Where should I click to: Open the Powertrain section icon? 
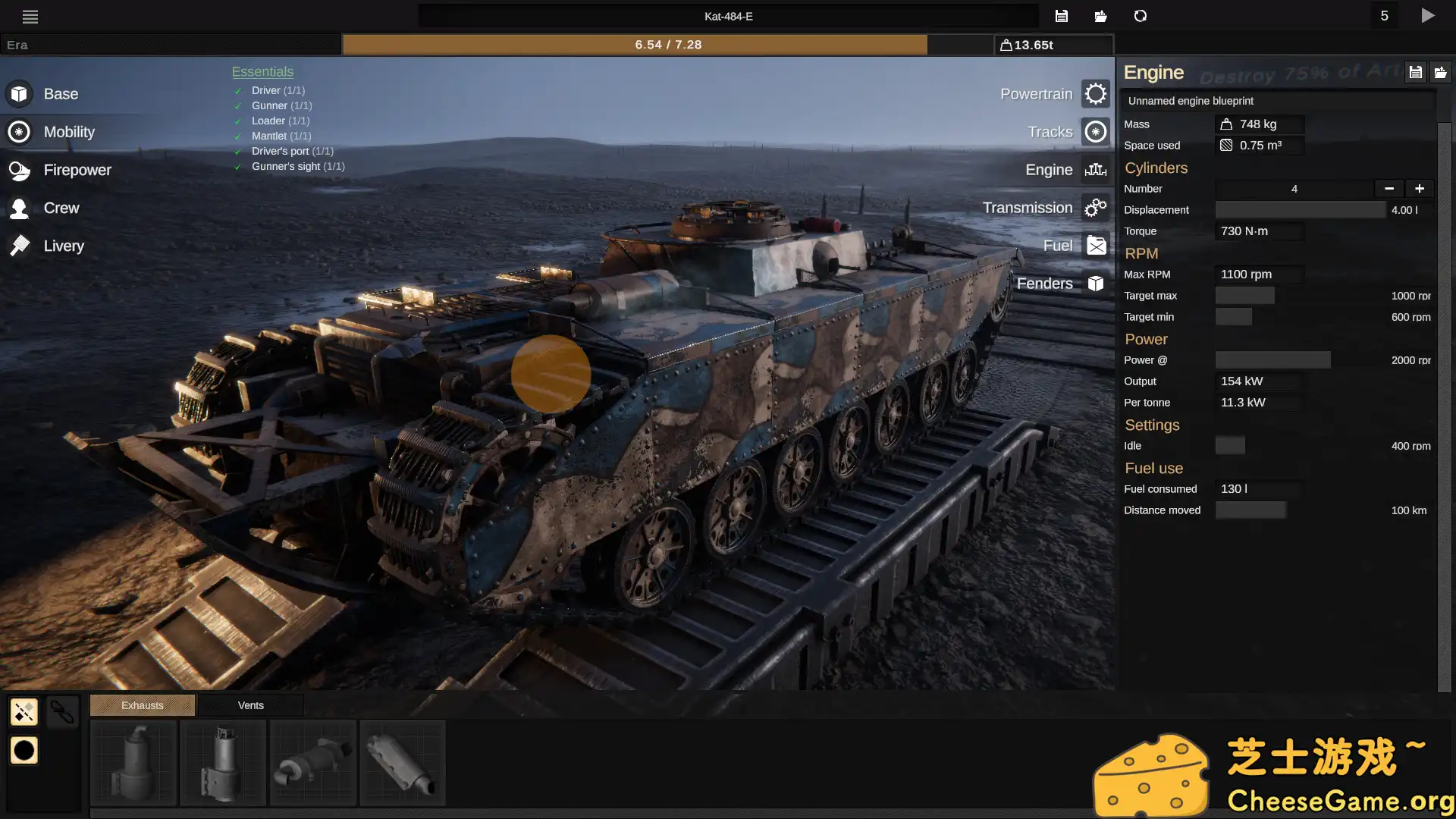point(1095,94)
